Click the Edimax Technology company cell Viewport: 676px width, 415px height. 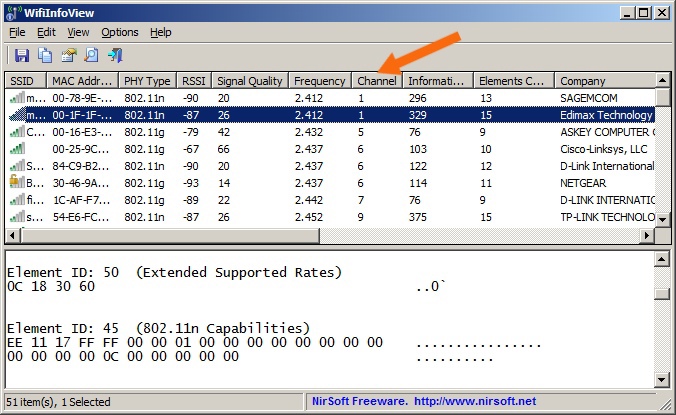click(606, 115)
